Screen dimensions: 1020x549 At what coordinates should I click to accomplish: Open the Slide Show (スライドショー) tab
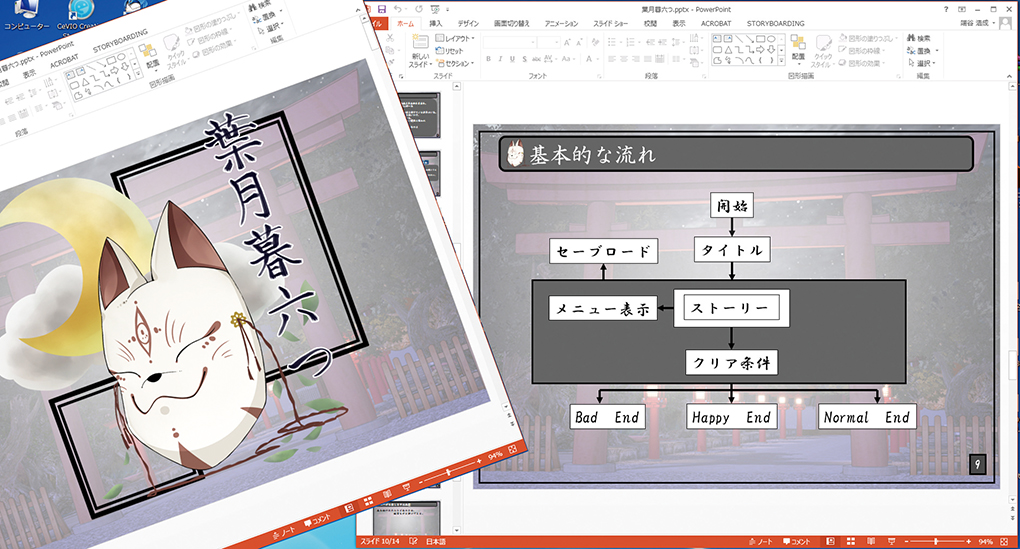click(x=610, y=23)
